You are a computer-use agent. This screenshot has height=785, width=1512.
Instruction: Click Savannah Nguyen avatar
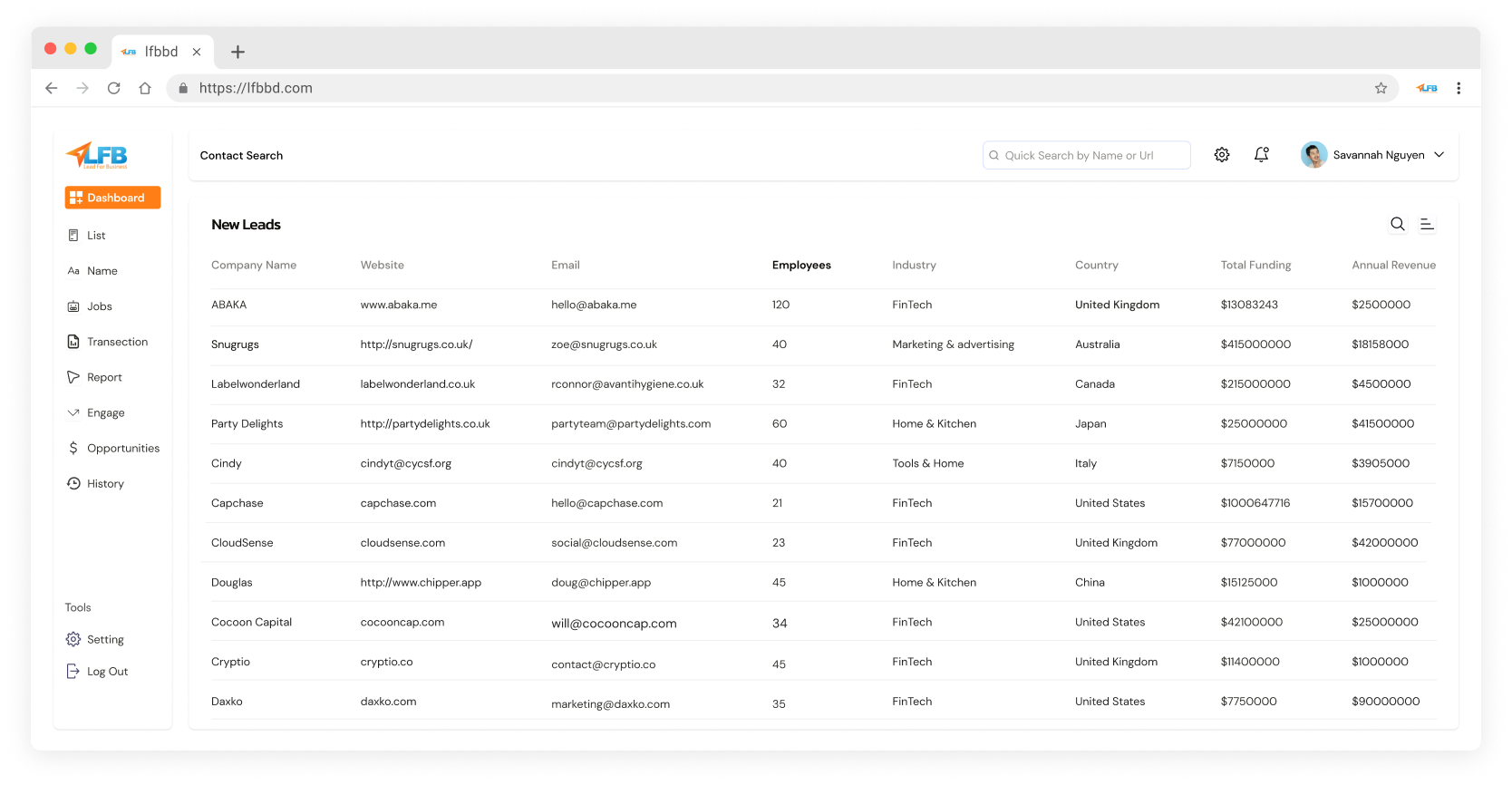point(1313,155)
